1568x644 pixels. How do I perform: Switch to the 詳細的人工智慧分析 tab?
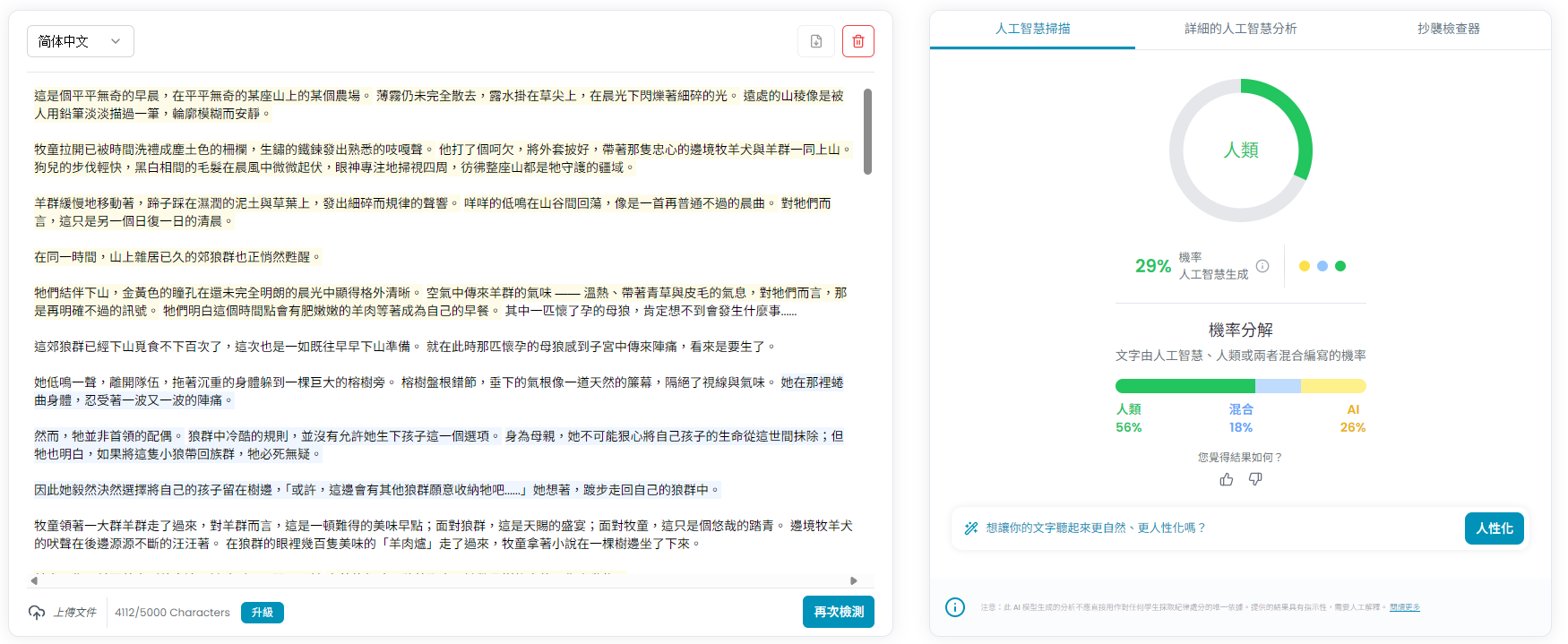pos(1240,29)
